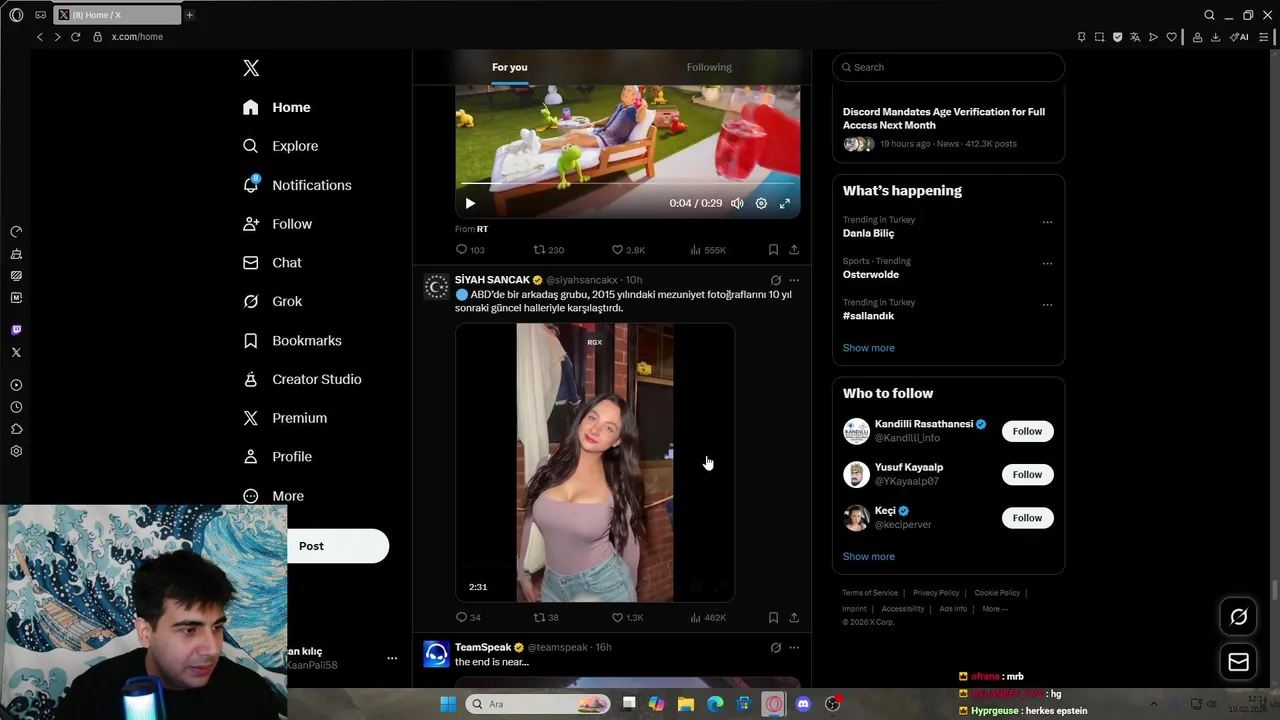Viewport: 1280px width, 720px height.
Task: Open SİYAH SANCAK profile name
Action: 492,280
